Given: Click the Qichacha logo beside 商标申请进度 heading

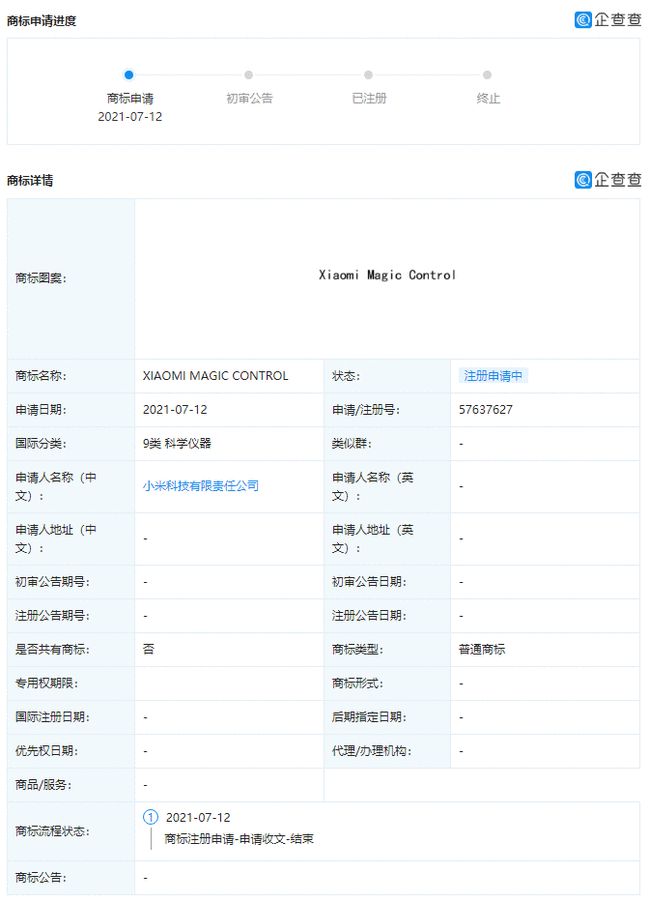Looking at the screenshot, I should tap(607, 19).
